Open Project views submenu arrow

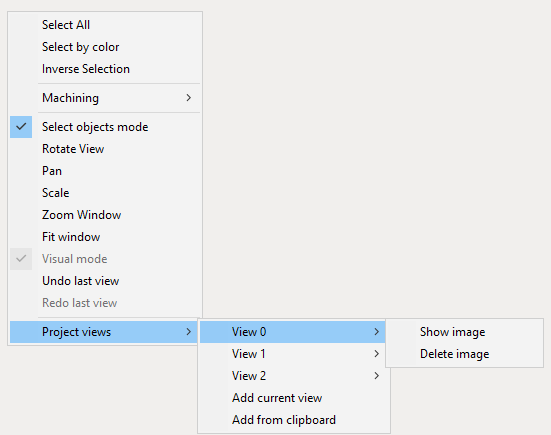pos(189,332)
